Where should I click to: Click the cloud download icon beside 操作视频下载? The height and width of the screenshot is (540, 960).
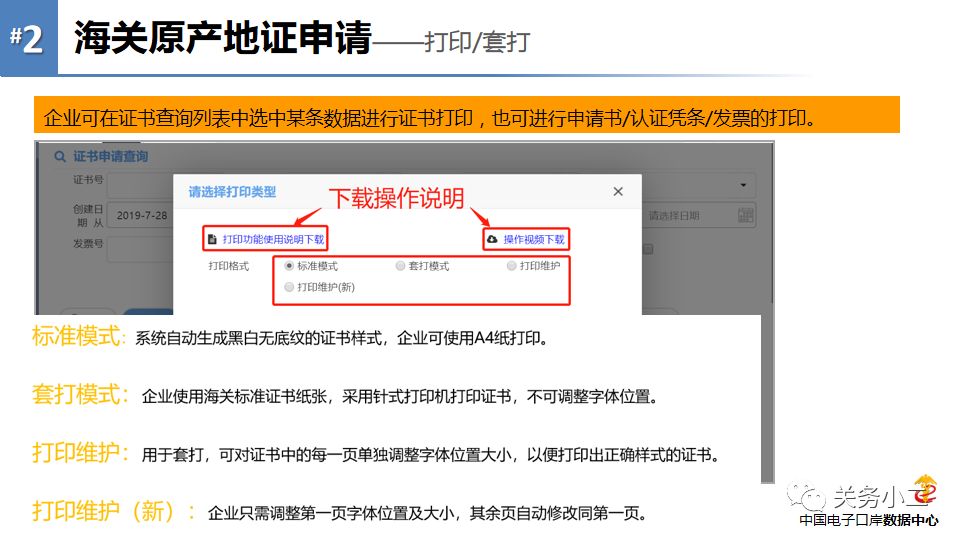click(492, 239)
